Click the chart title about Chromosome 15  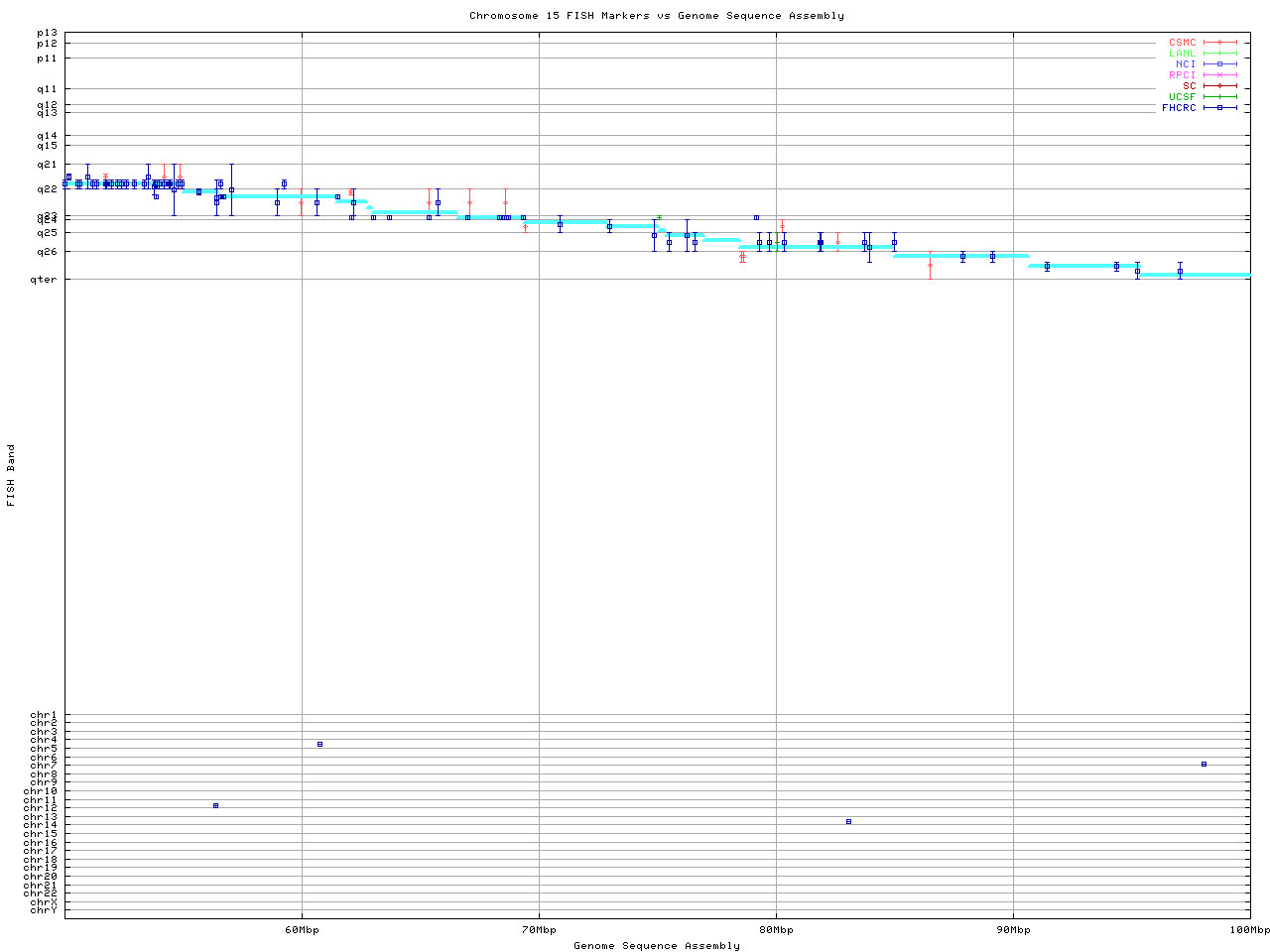click(x=656, y=16)
